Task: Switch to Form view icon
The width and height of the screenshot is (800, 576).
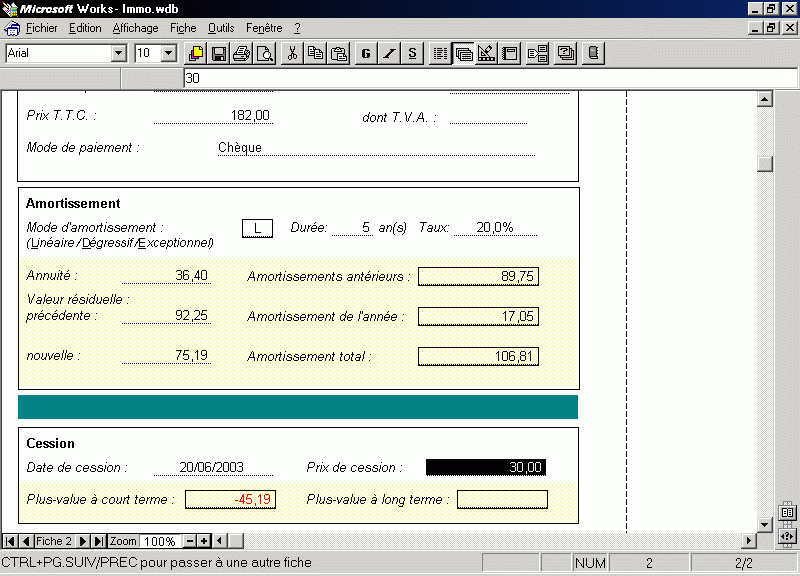Action: pyautogui.click(x=463, y=53)
